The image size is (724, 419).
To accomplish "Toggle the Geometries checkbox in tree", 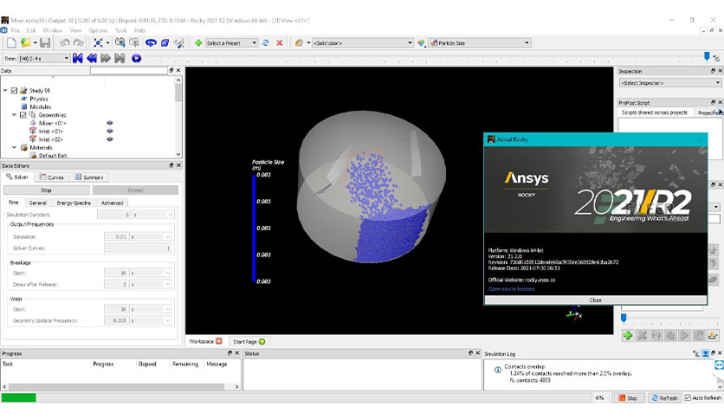I will point(21,115).
